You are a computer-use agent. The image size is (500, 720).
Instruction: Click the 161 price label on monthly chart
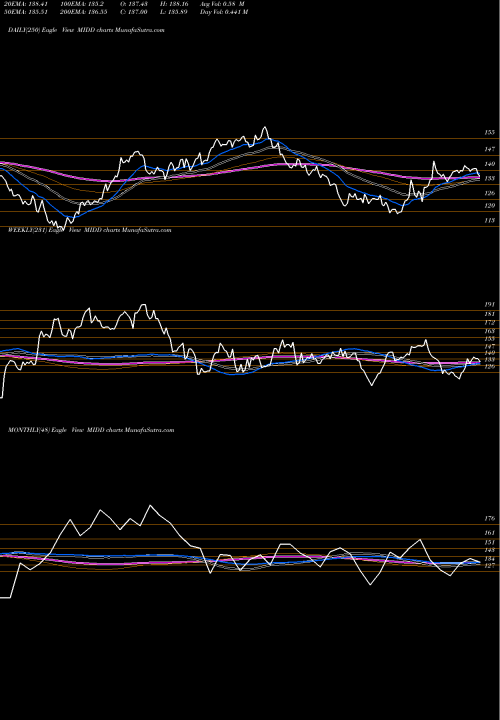pos(490,533)
